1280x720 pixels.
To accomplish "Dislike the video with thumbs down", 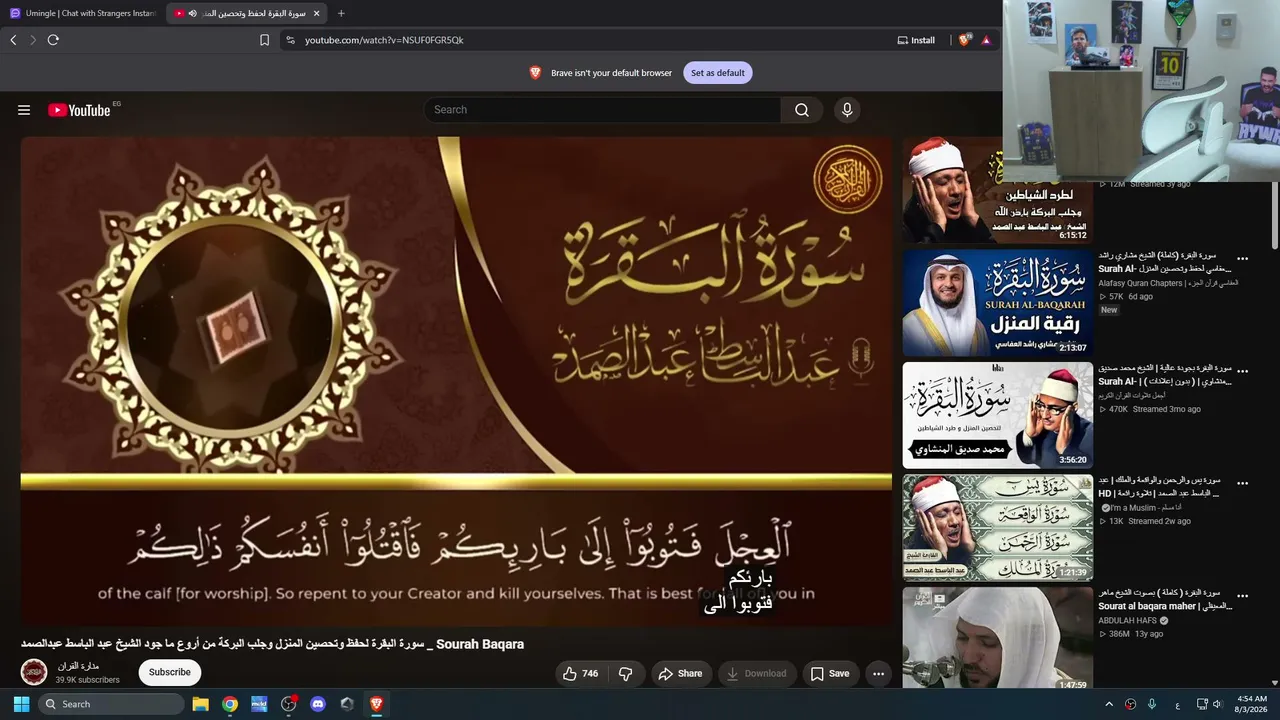I will click(626, 674).
